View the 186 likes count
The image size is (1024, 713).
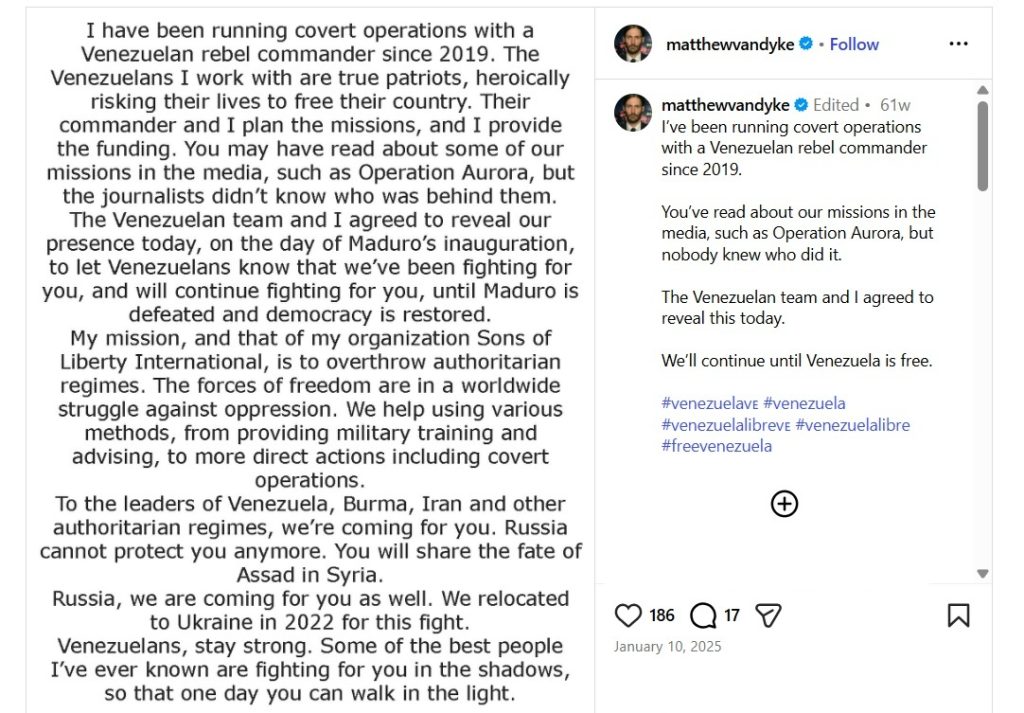662,615
